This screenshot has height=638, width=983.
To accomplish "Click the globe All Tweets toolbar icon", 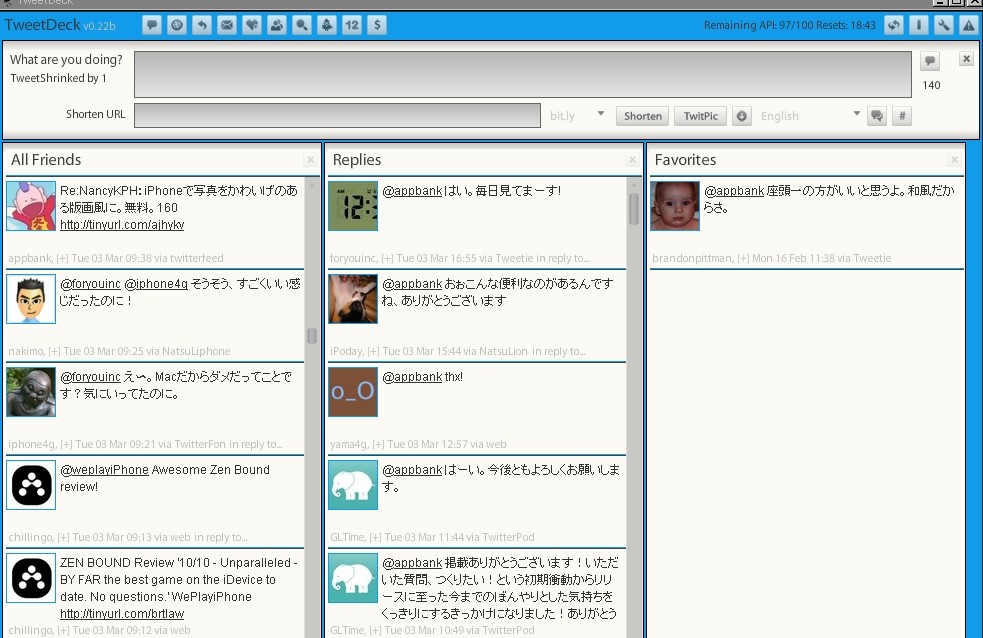I will (x=177, y=25).
